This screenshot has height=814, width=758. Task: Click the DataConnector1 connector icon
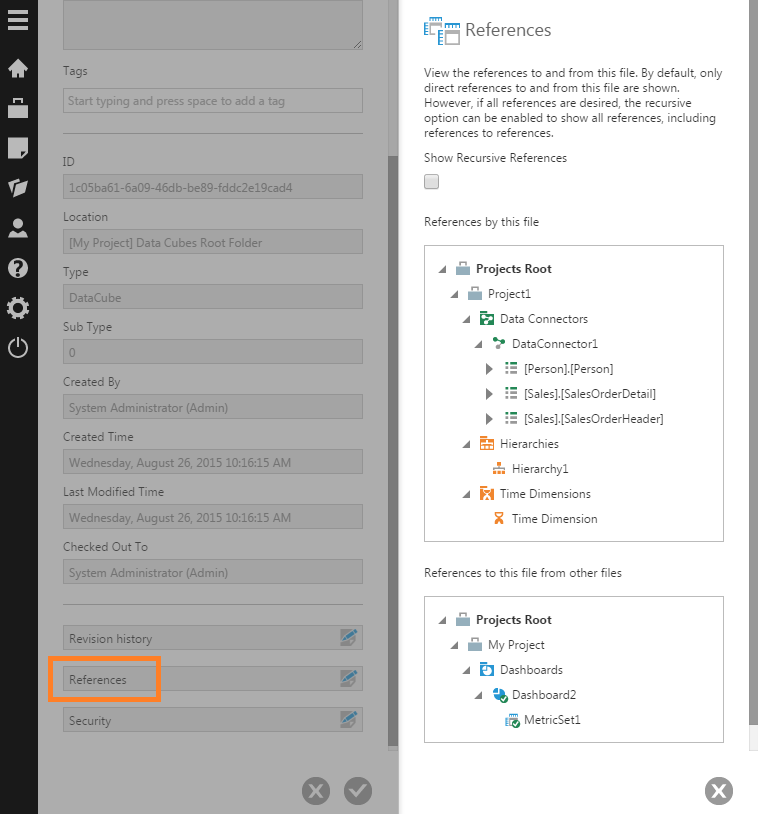coord(498,343)
